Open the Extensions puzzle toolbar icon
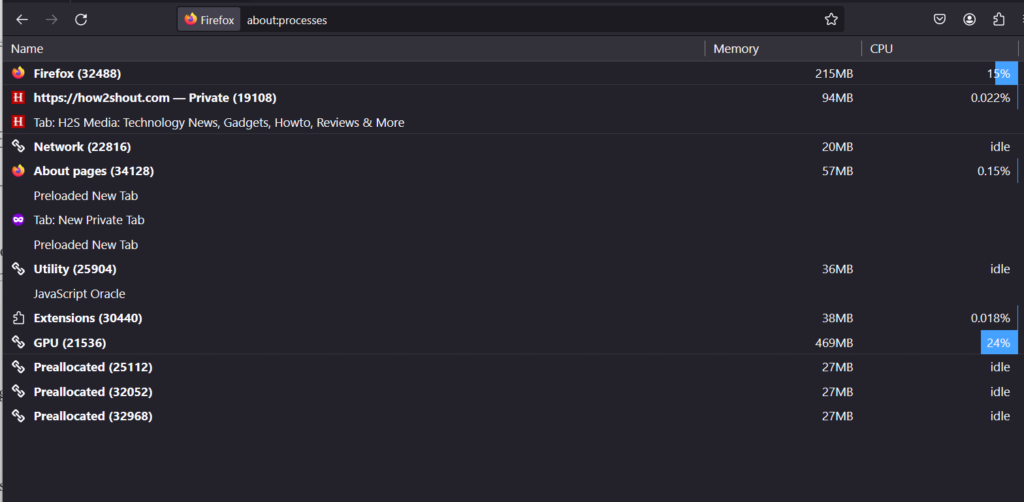 (x=998, y=19)
